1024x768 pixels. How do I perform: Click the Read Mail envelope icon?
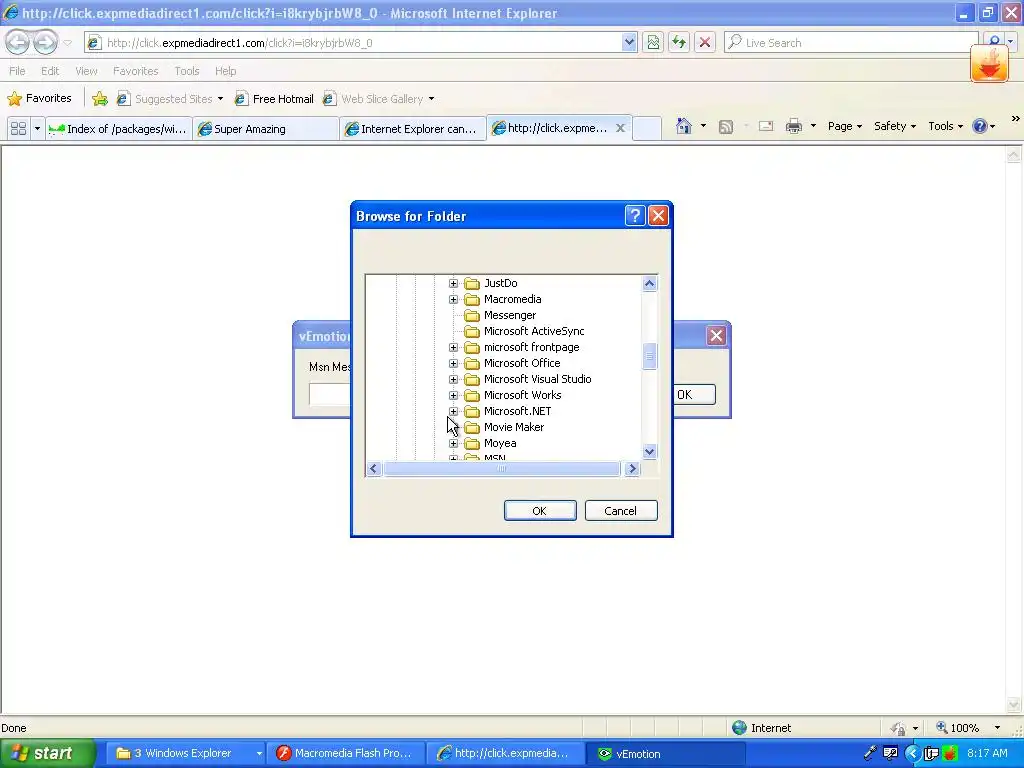click(x=766, y=126)
